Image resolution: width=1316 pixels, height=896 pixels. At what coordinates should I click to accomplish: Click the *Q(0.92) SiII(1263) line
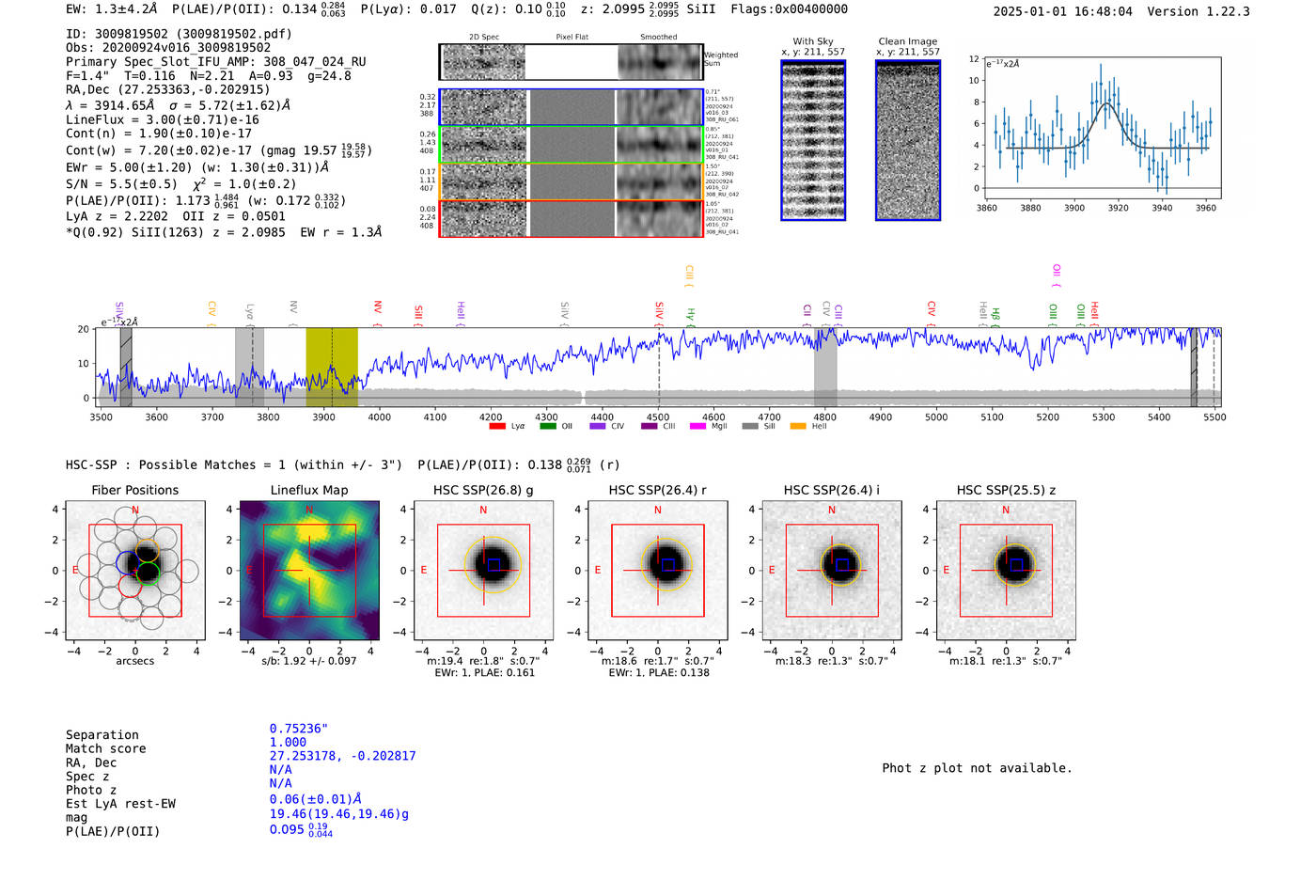pos(224,231)
